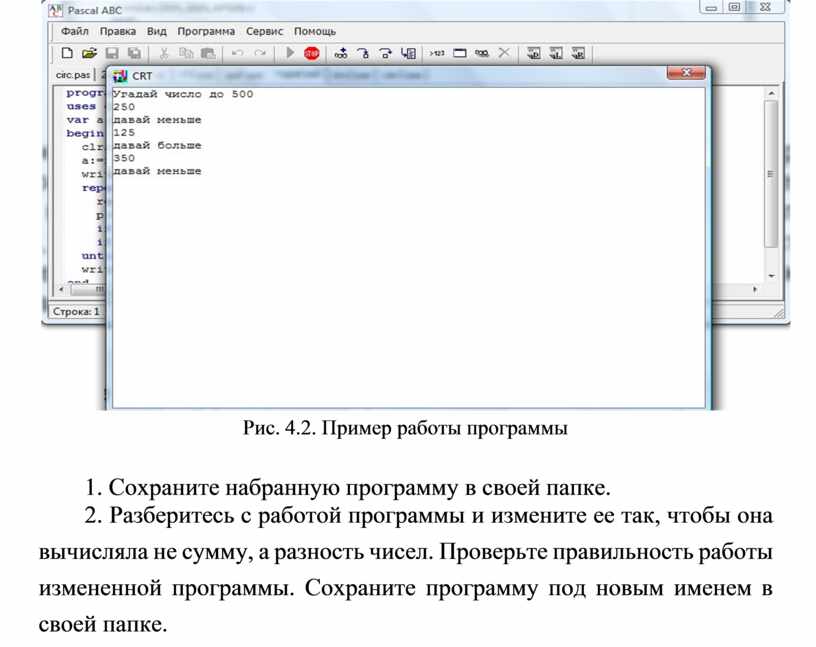Click the Paste clipboard icon

tap(208, 53)
